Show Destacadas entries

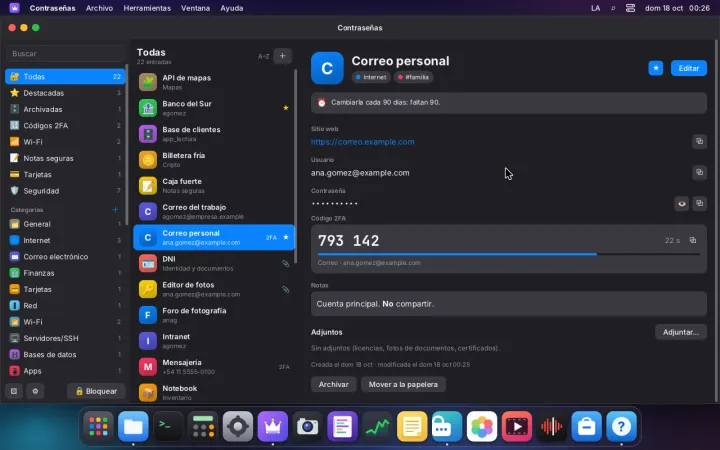pyautogui.click(x=65, y=93)
